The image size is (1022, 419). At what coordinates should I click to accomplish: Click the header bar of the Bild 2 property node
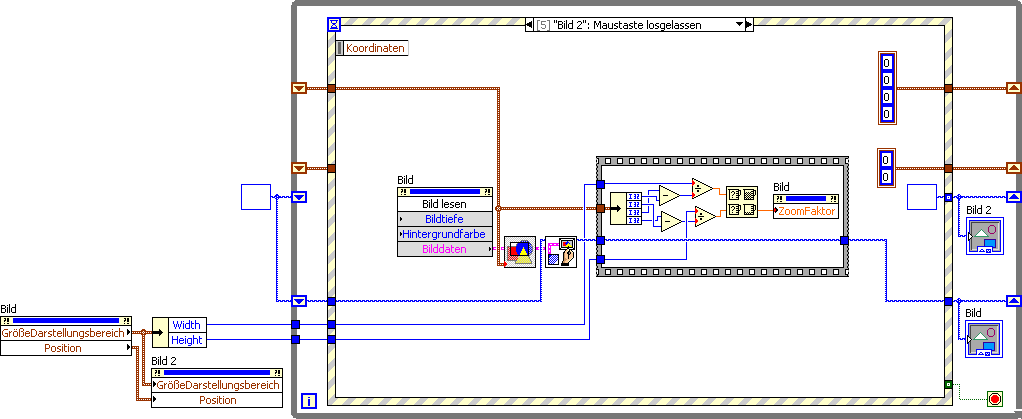click(217, 373)
